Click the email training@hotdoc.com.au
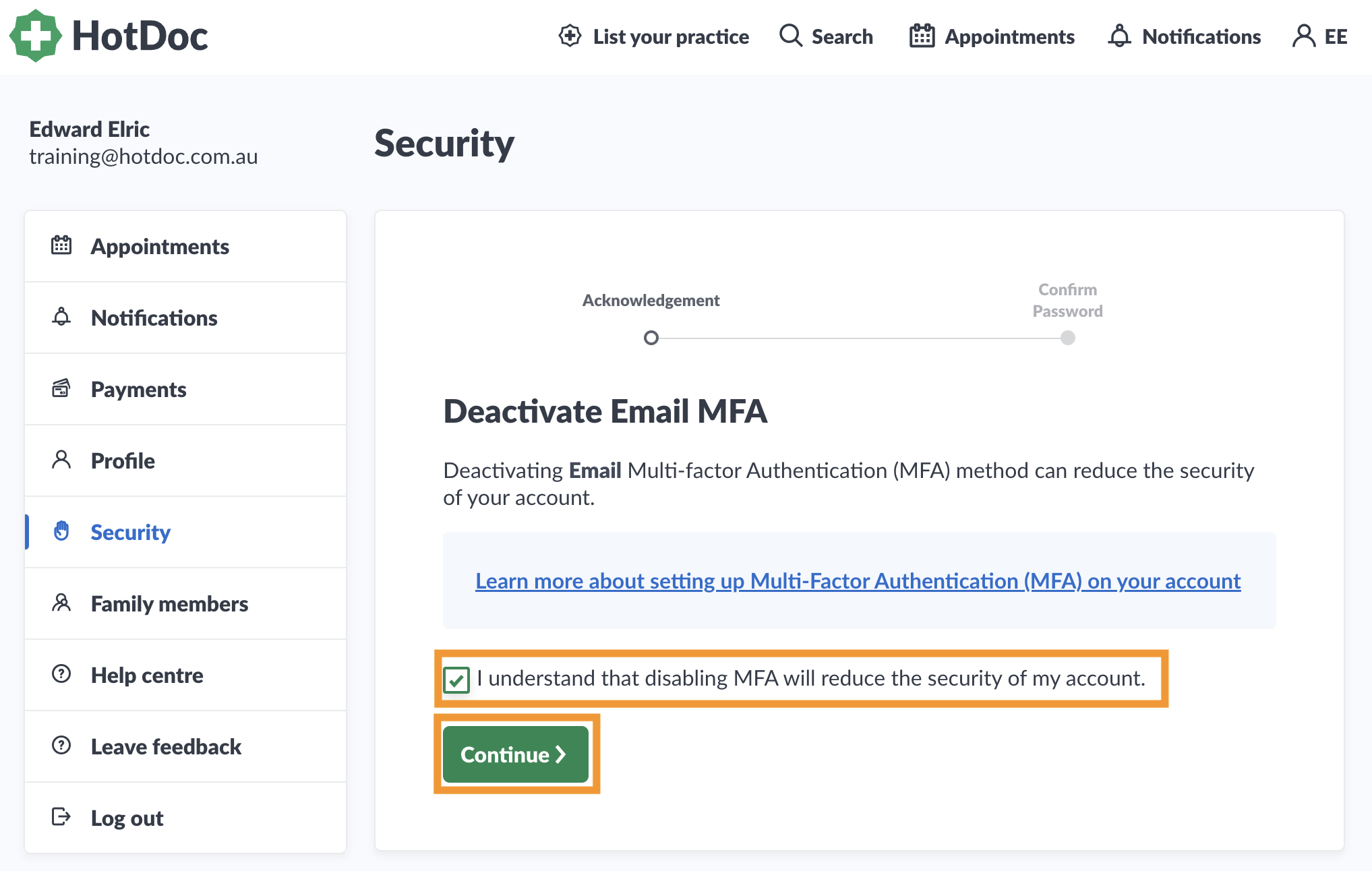The height and width of the screenshot is (871, 1372). [143, 157]
